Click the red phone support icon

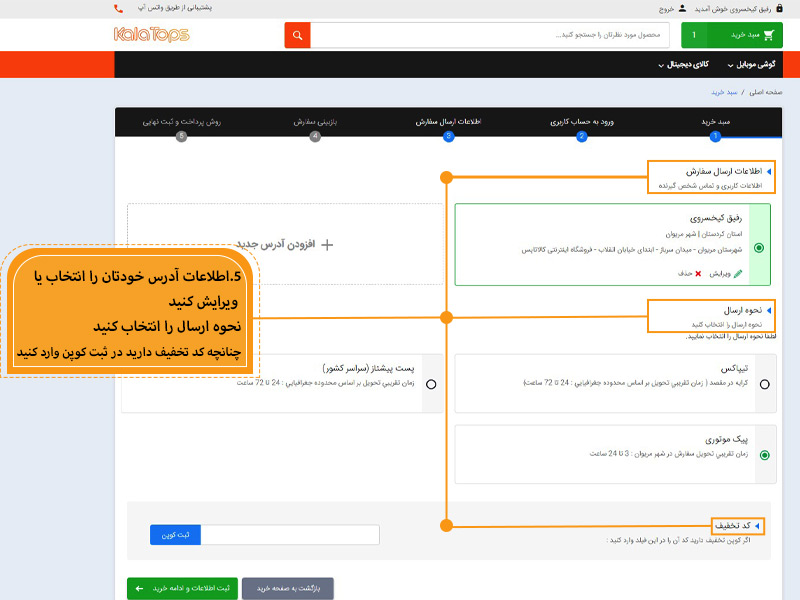tap(119, 8)
